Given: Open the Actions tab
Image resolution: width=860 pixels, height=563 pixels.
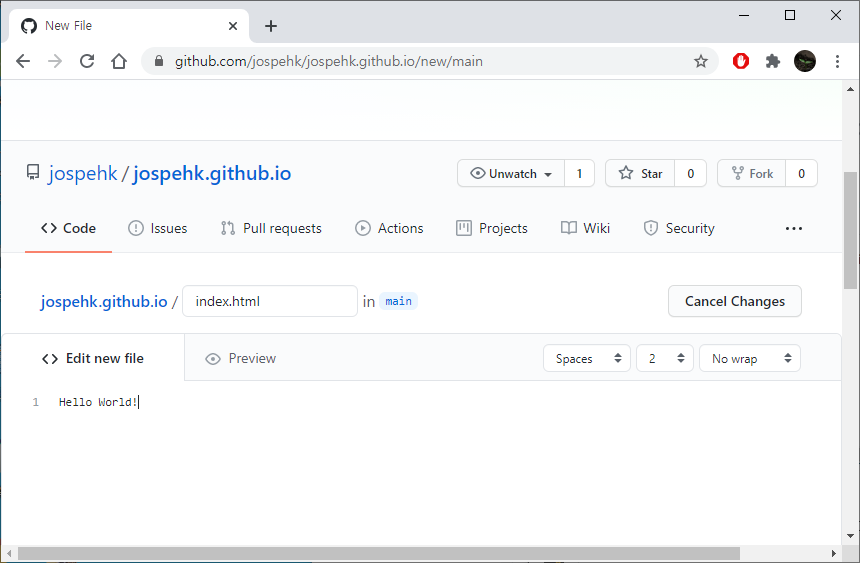Looking at the screenshot, I should coord(389,228).
